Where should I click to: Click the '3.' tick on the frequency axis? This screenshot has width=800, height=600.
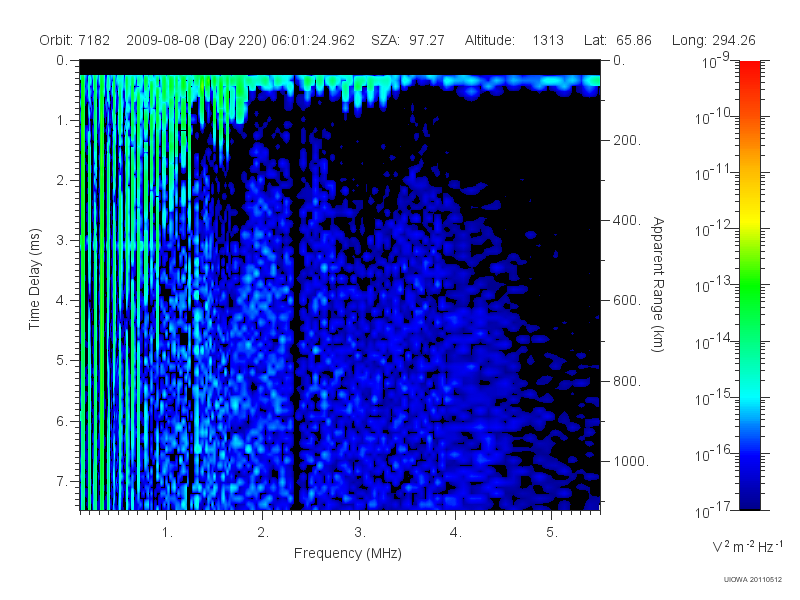[x=360, y=532]
